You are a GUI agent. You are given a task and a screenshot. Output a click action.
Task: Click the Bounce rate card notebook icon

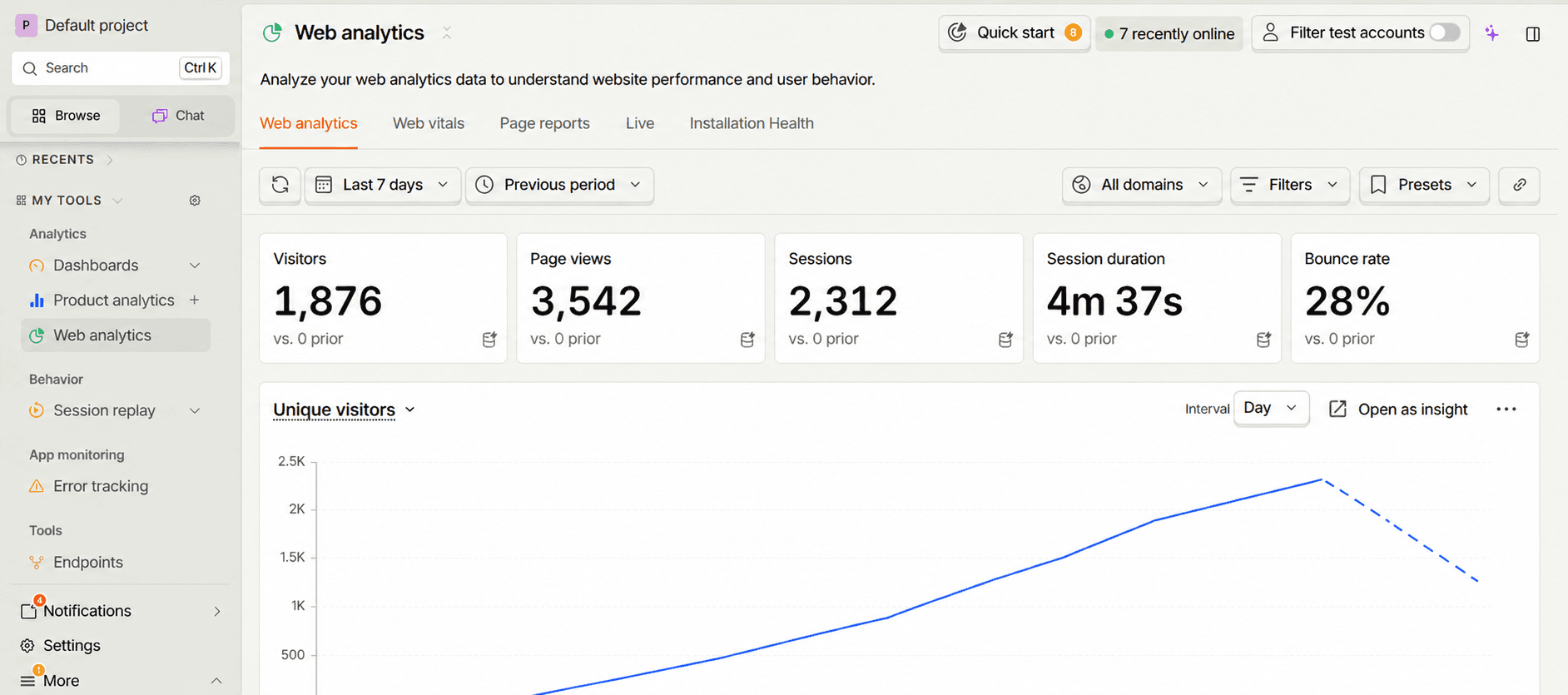(x=1521, y=339)
